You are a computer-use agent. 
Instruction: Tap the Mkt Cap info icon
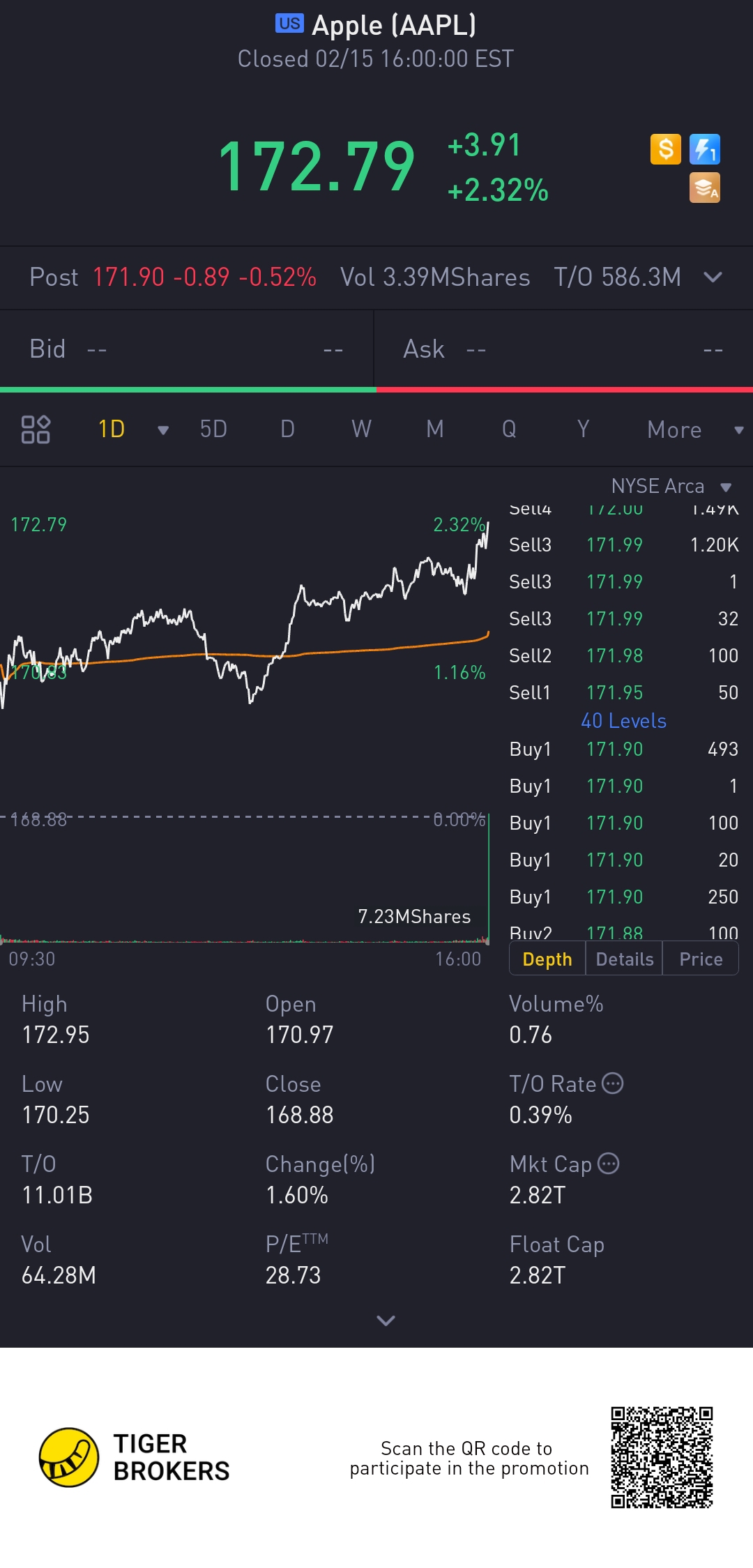coord(609,1164)
